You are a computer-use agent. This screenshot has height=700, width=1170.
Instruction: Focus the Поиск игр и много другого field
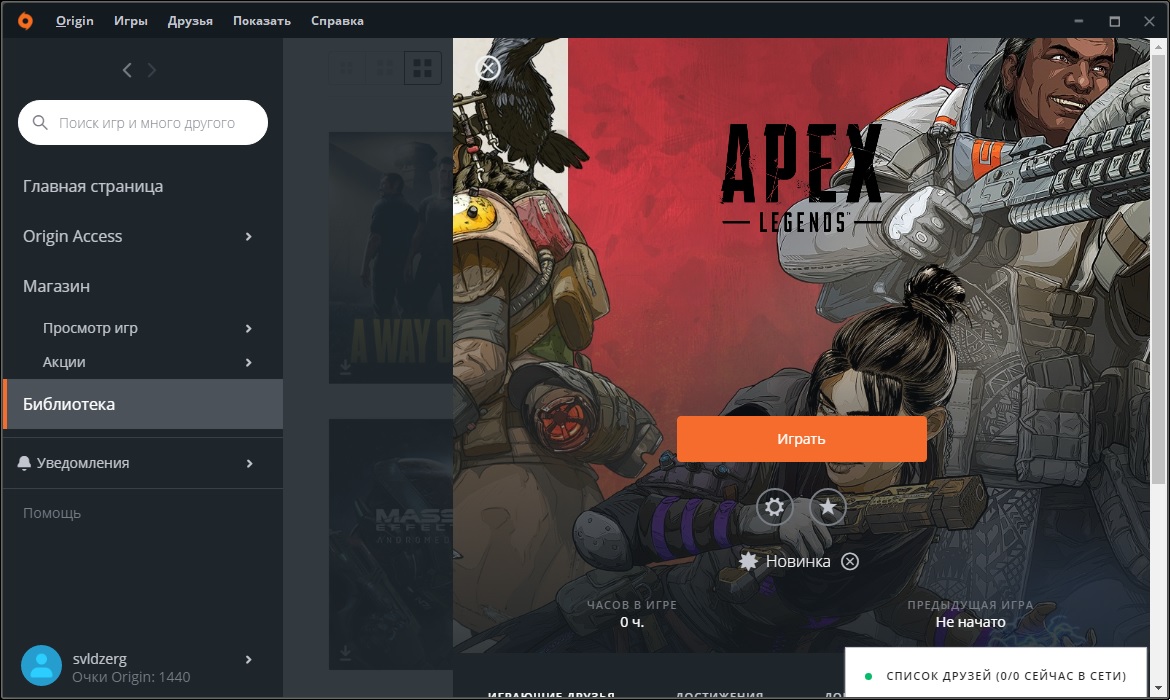143,122
